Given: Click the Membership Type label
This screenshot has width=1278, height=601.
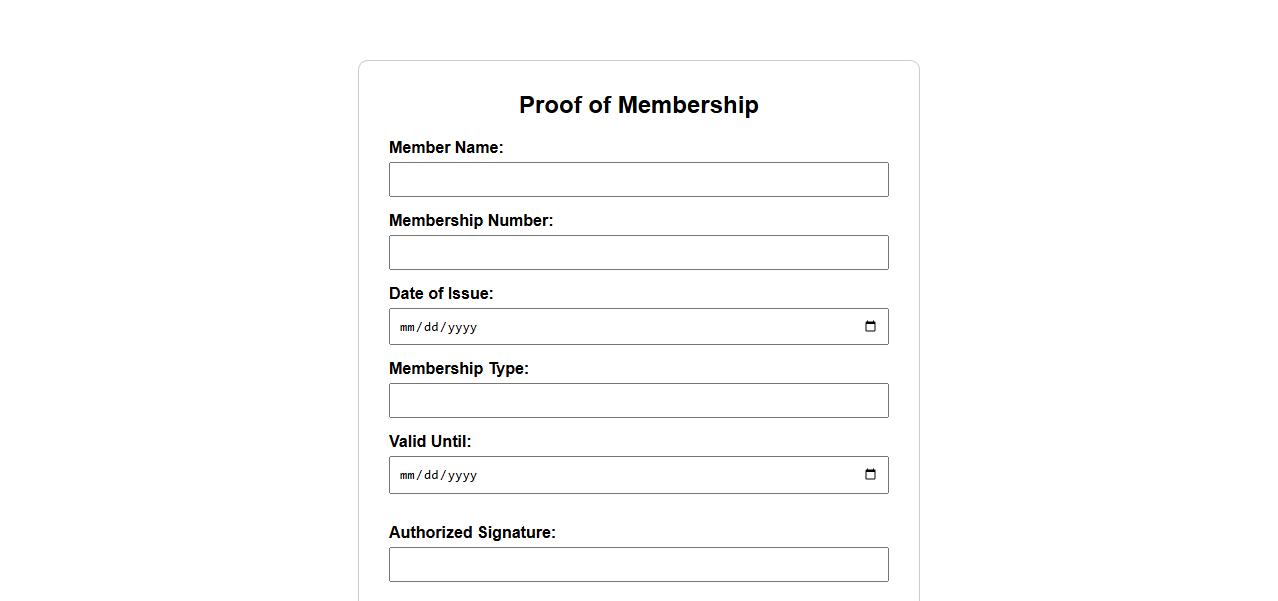Looking at the screenshot, I should pos(458,369).
